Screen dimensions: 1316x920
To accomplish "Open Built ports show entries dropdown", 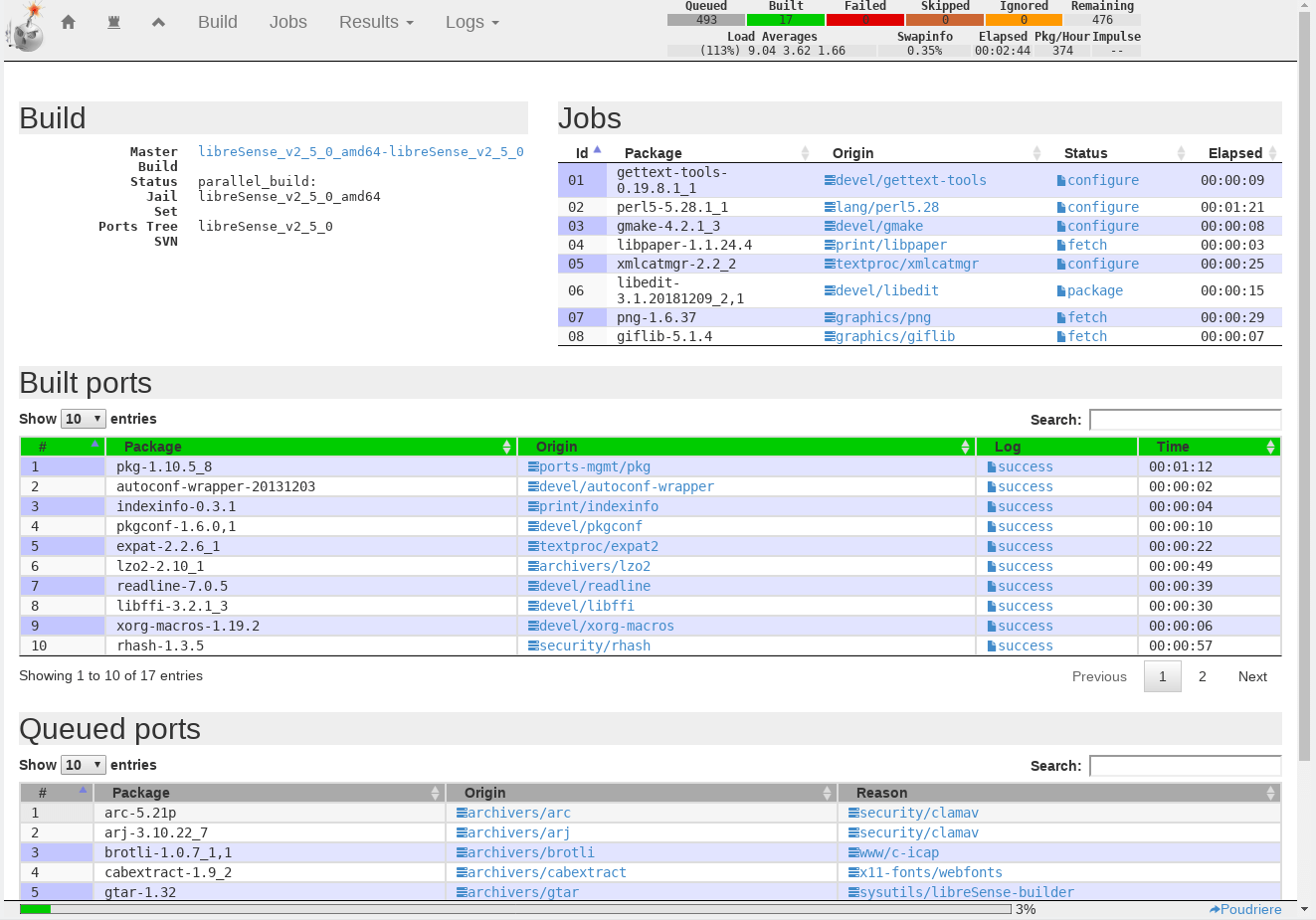I will coord(84,419).
